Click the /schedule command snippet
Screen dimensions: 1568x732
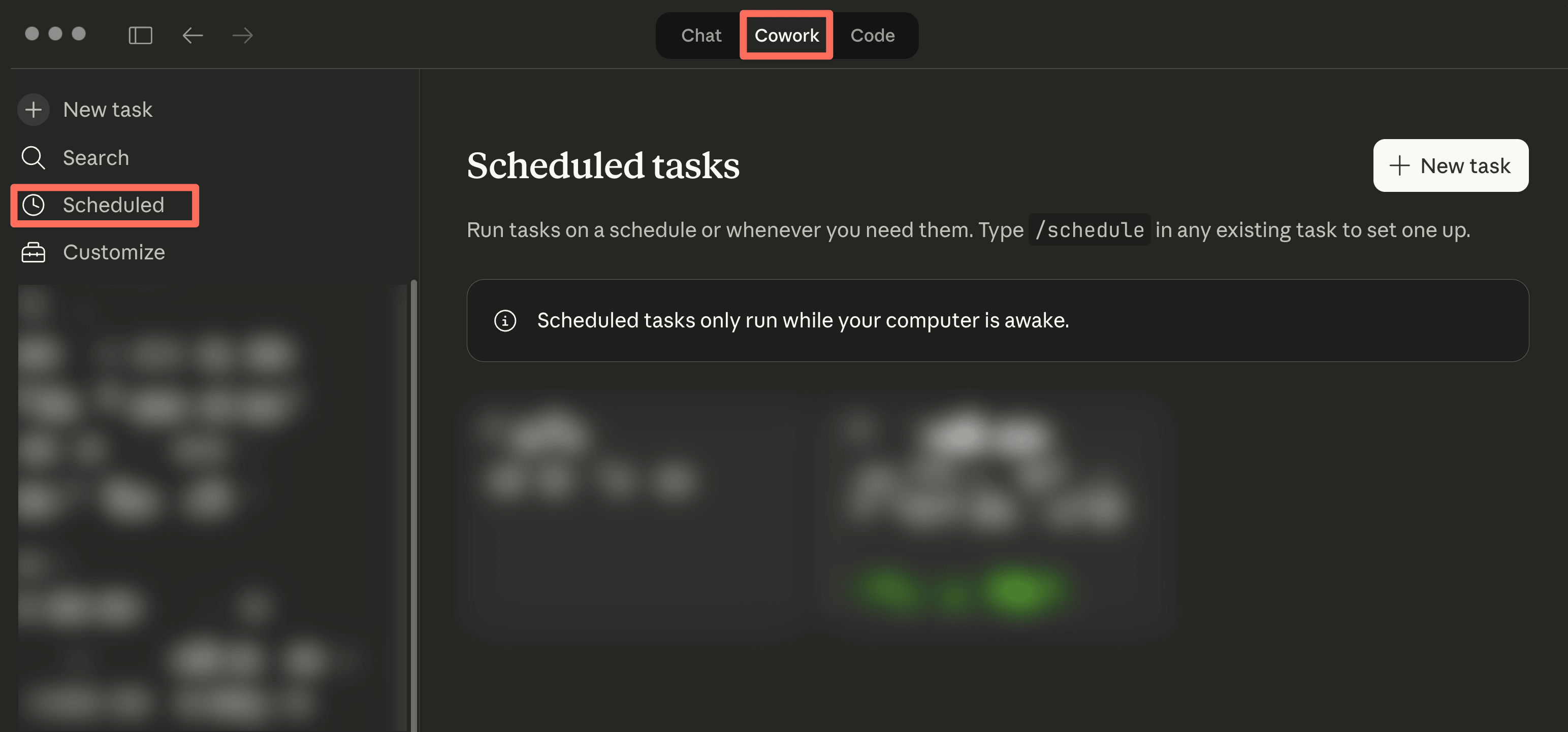tap(1089, 229)
